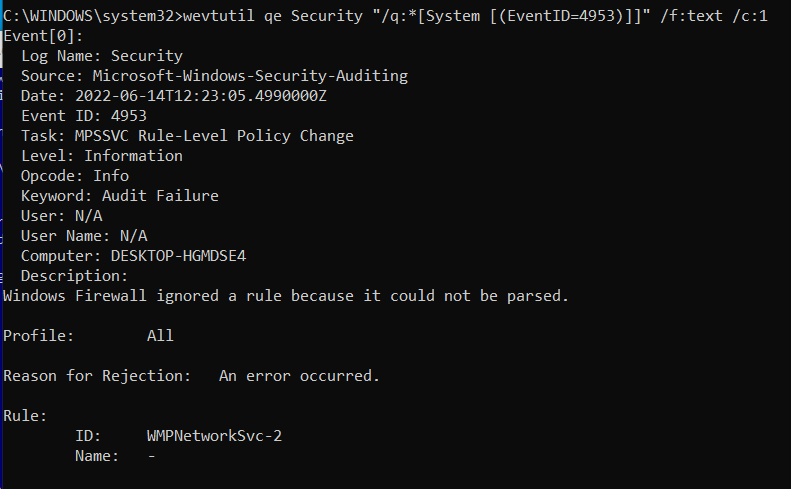Click the MPSSVC Rule-Level Policy Change text

tap(214, 136)
